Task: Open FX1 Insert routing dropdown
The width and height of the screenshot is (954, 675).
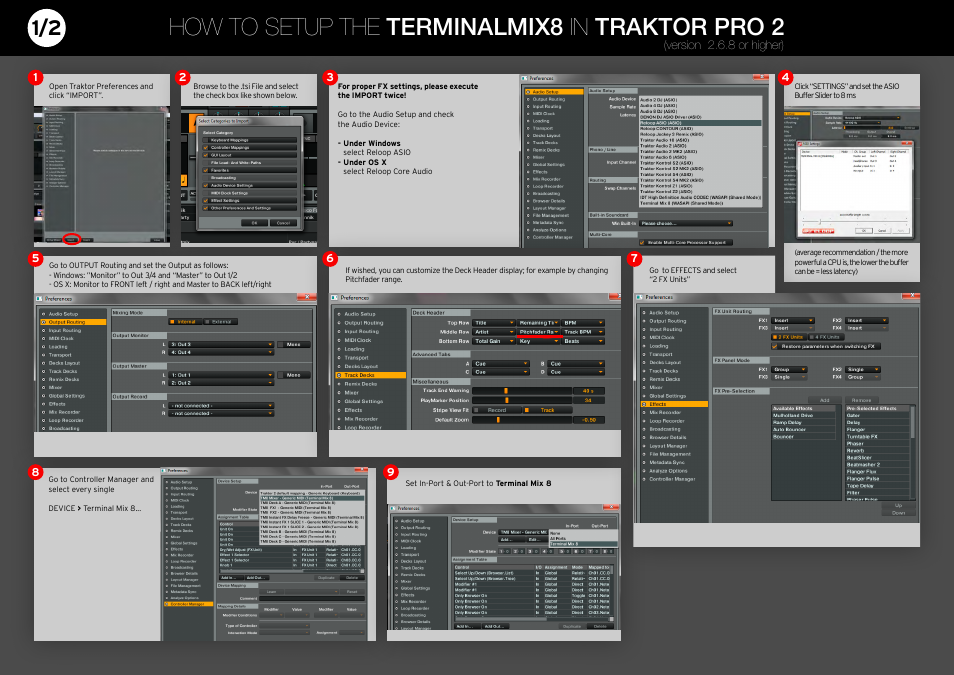Action: click(793, 320)
